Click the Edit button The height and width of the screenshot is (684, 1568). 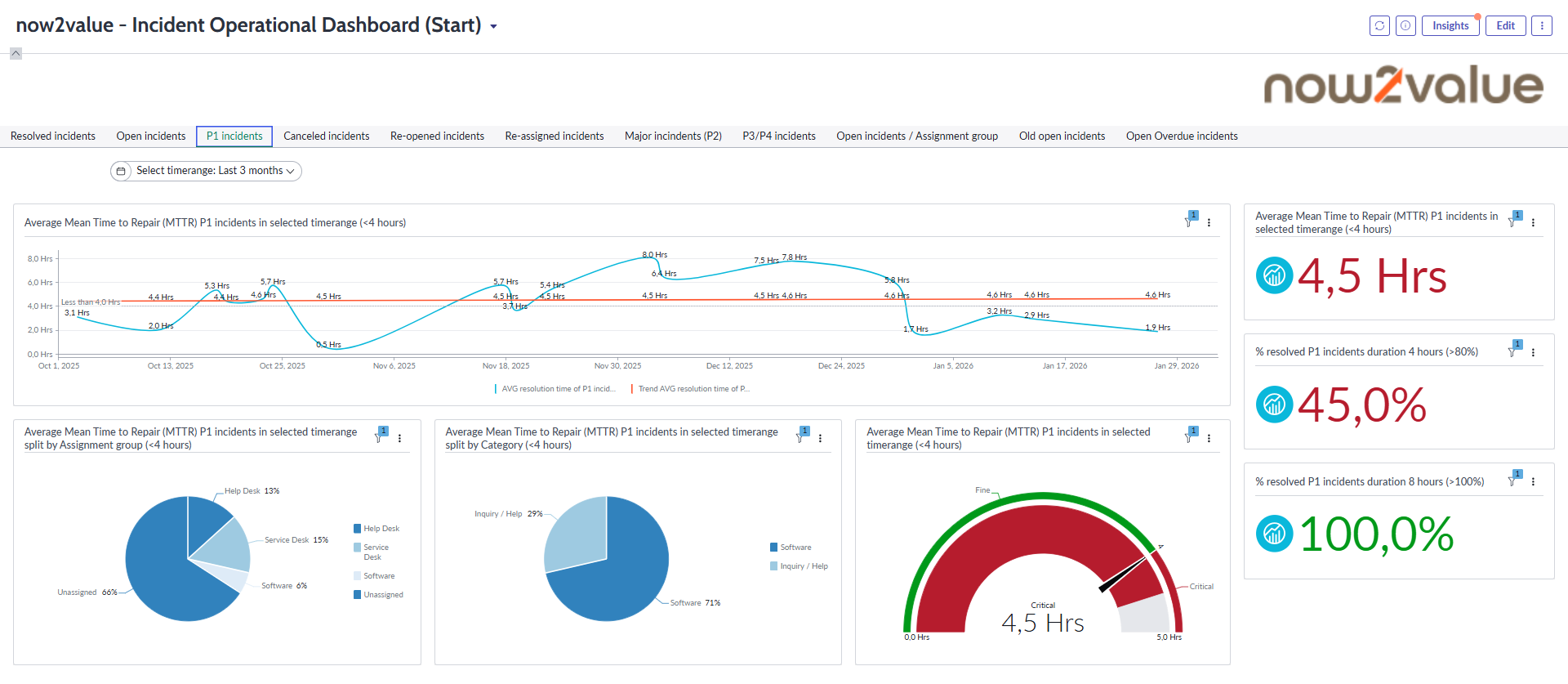tap(1505, 25)
